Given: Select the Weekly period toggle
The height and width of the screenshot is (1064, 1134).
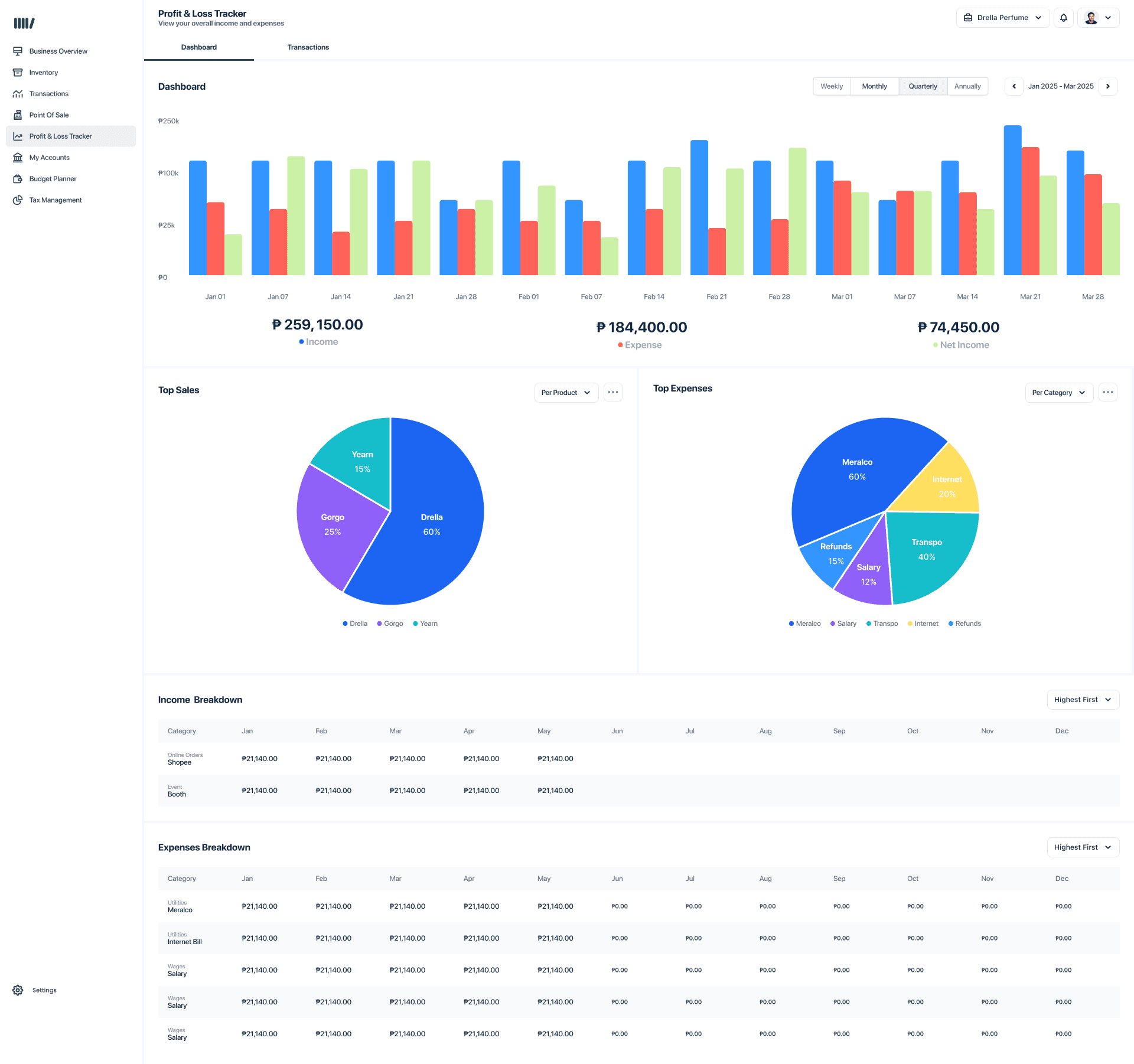Looking at the screenshot, I should [x=832, y=86].
